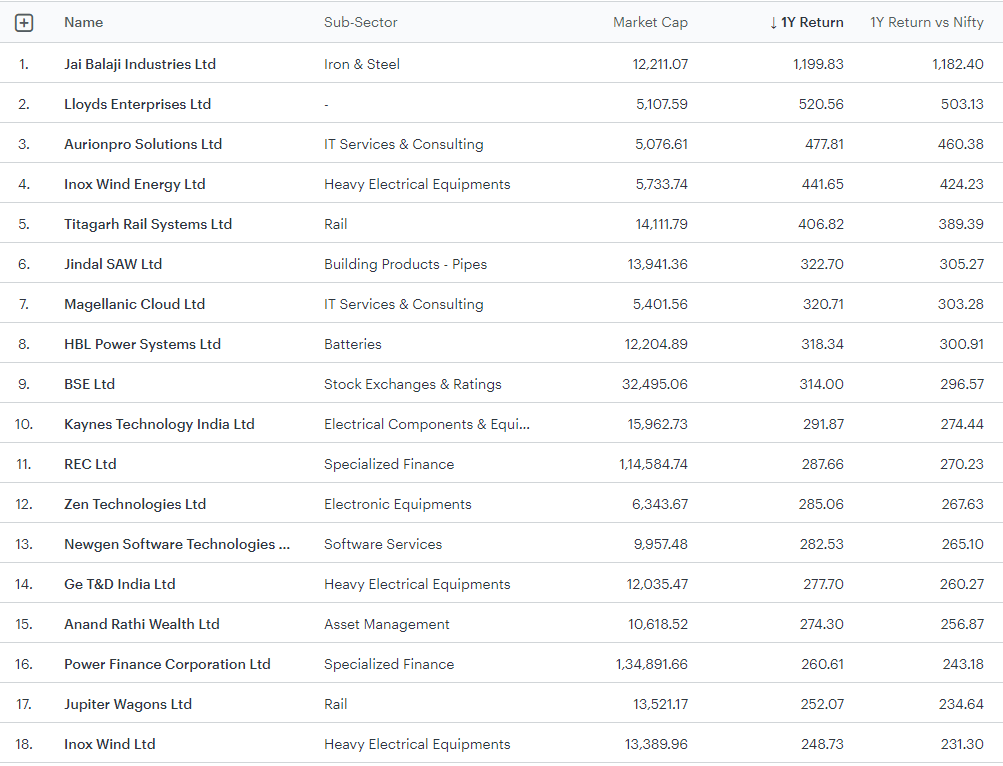Image resolution: width=1003 pixels, height=766 pixels.
Task: Click return vs Nifty value 256.87
Action: 961,624
